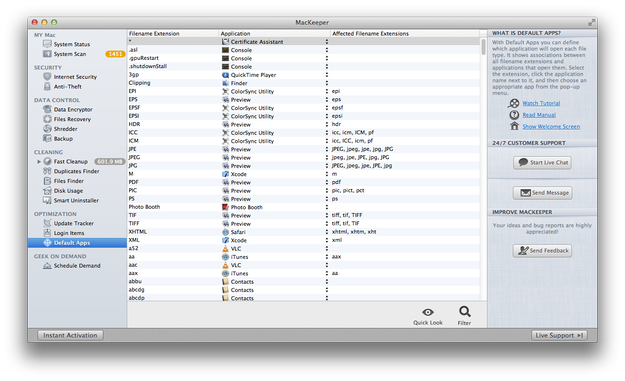625x381 pixels.
Task: Open application popup for Finder Clipping row
Action: 326,83
